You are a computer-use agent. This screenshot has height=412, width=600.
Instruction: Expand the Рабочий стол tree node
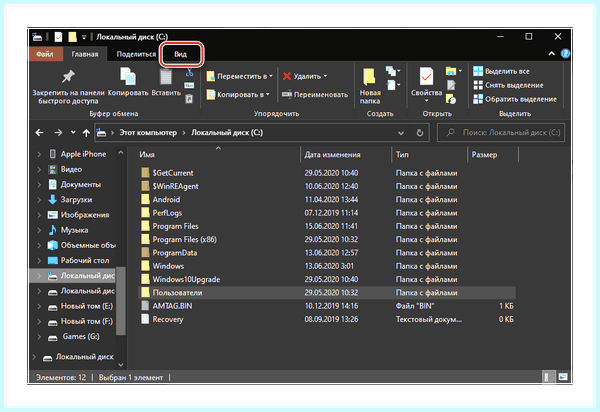pos(39,261)
